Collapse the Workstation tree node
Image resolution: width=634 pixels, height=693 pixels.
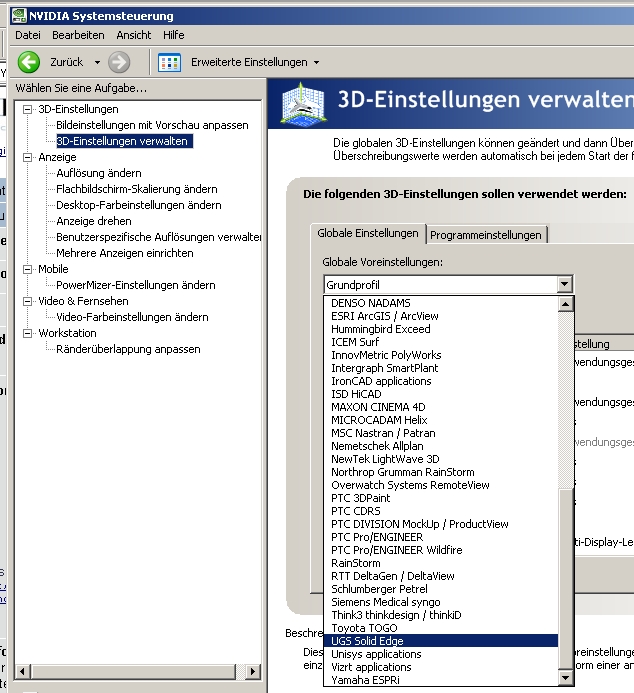click(x=27, y=333)
